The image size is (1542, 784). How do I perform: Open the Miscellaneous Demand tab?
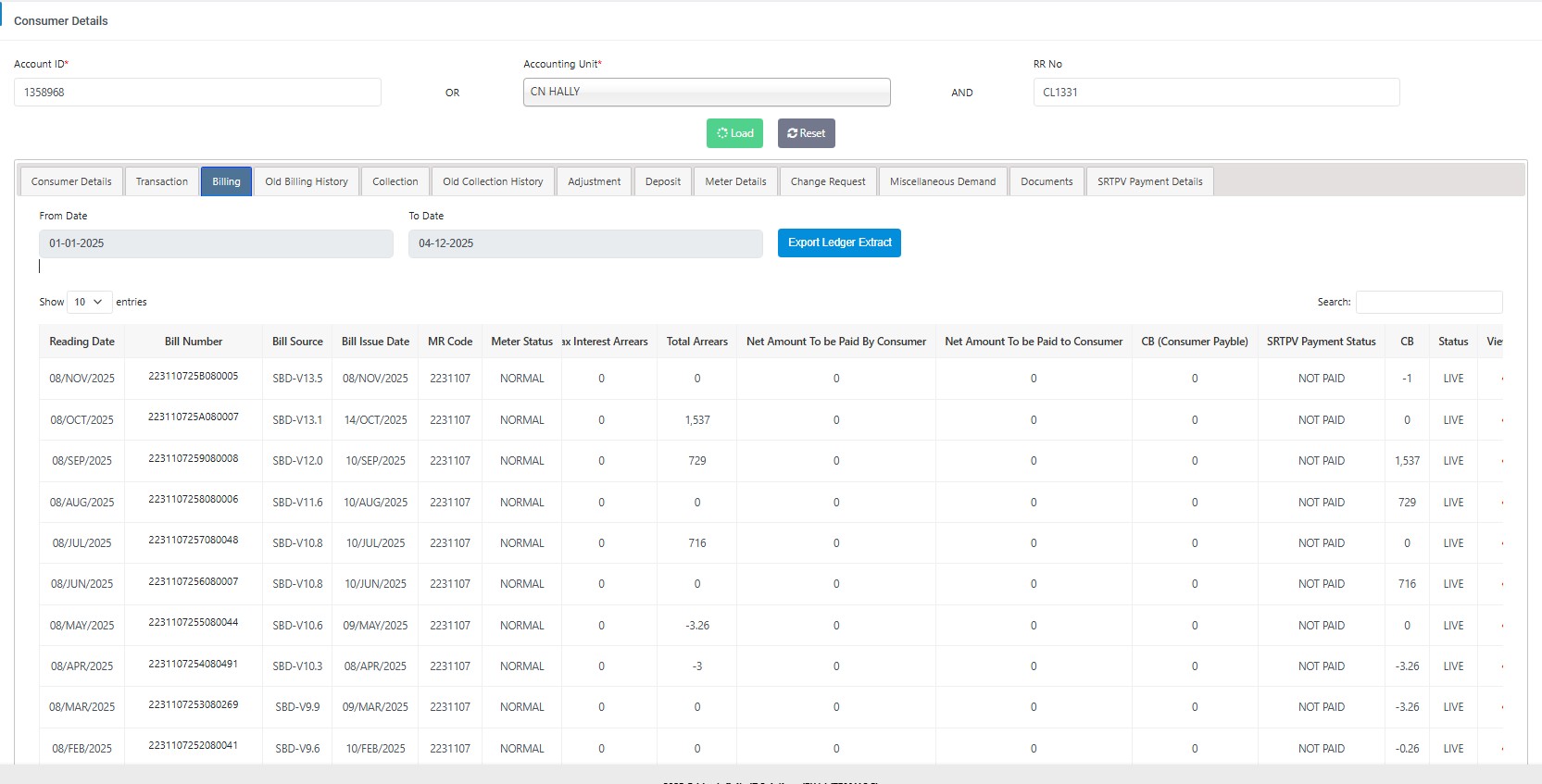tap(943, 181)
